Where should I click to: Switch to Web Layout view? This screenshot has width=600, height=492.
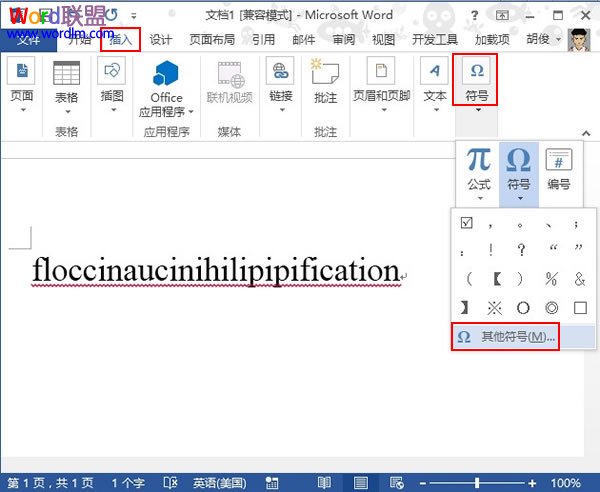click(396, 482)
